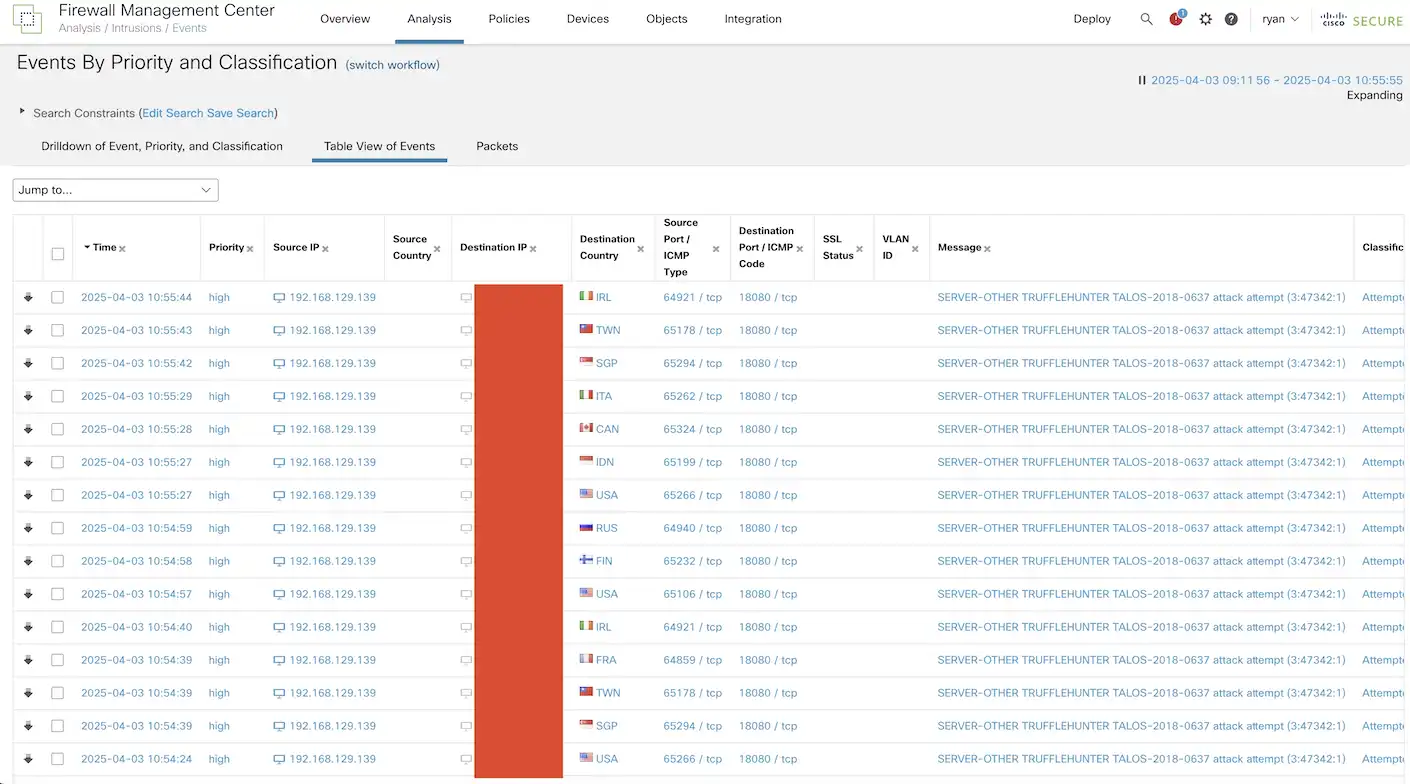Check the checkbox for the 10:54:24 event
1410x784 pixels.
tap(57, 759)
